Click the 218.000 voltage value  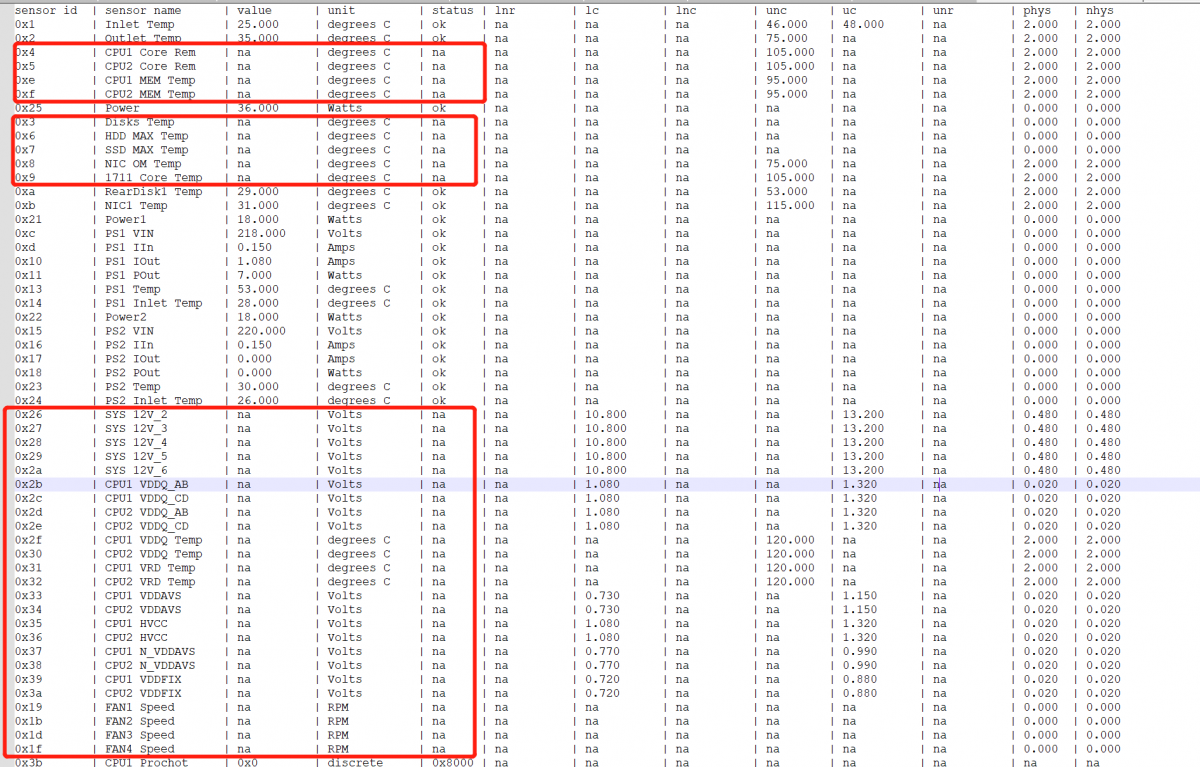click(x=261, y=233)
